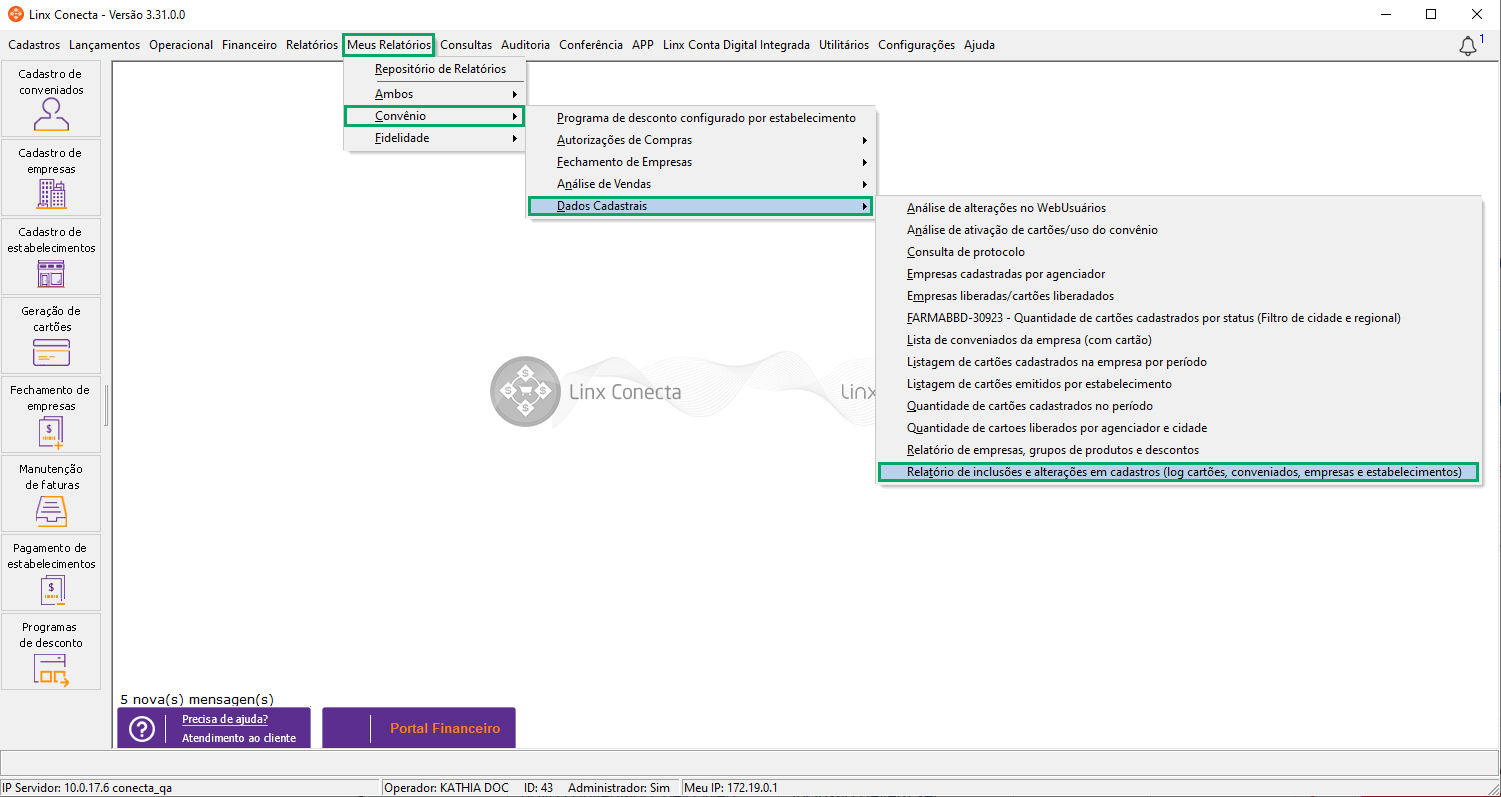Select Programa de desconto configurado por estabelecimento
The height and width of the screenshot is (797, 1501).
[701, 118]
